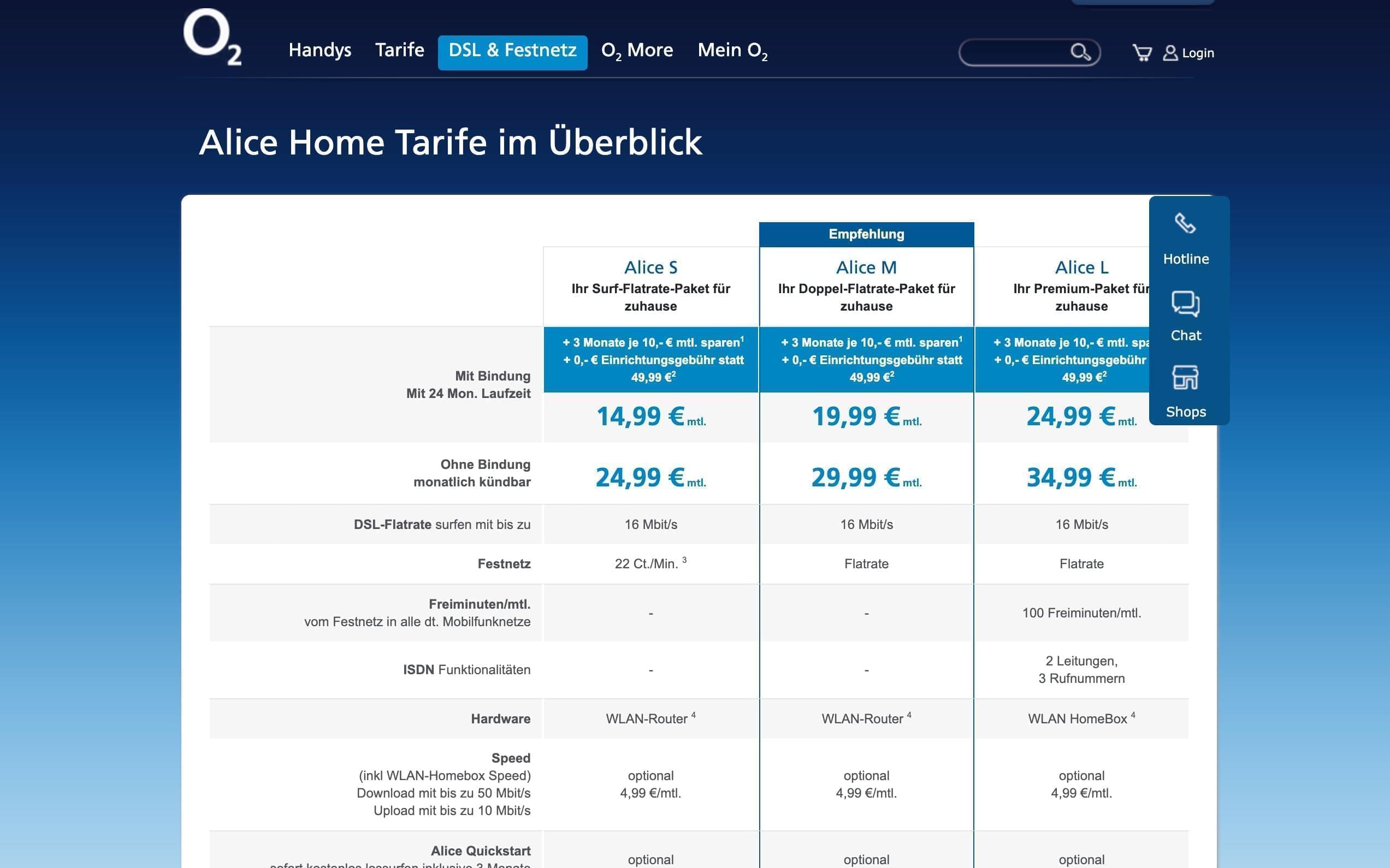Click the Alice L tariff title
The image size is (1390, 868).
pyautogui.click(x=1081, y=267)
